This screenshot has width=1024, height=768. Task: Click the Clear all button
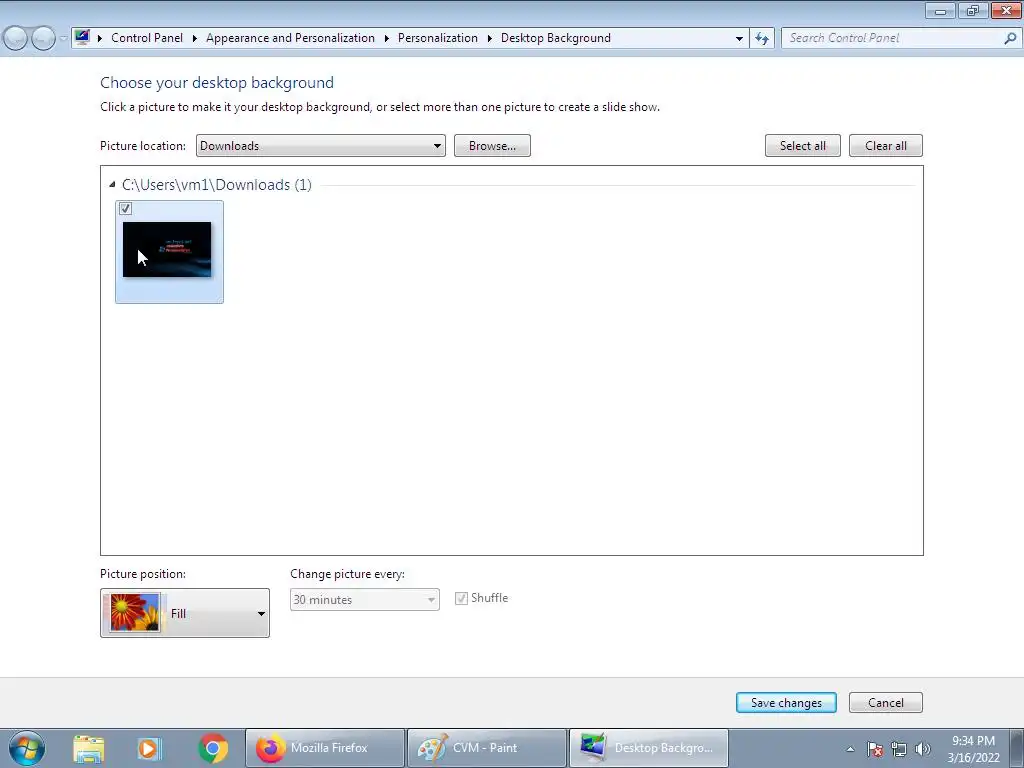(x=886, y=146)
